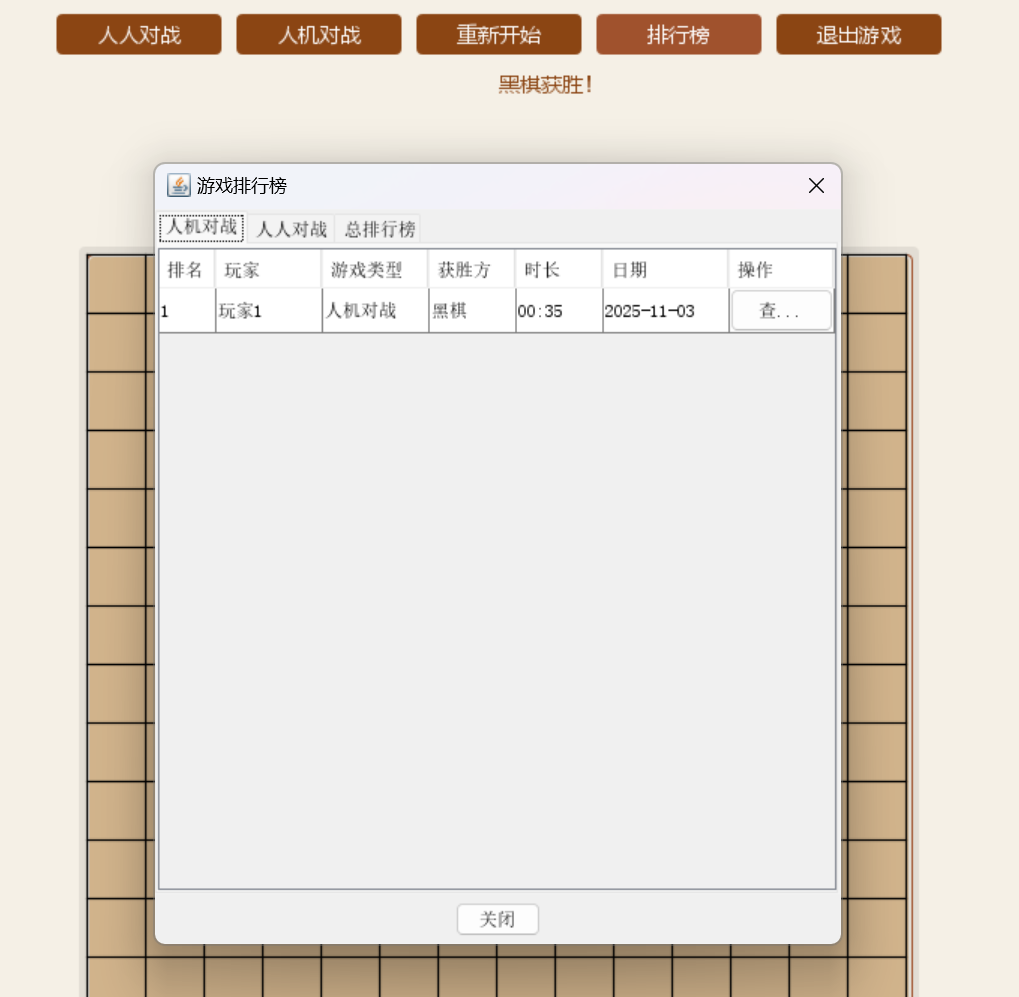Viewport: 1019px width, 997px height.
Task: Click the 黑棋获胜! status message
Action: [x=545, y=84]
